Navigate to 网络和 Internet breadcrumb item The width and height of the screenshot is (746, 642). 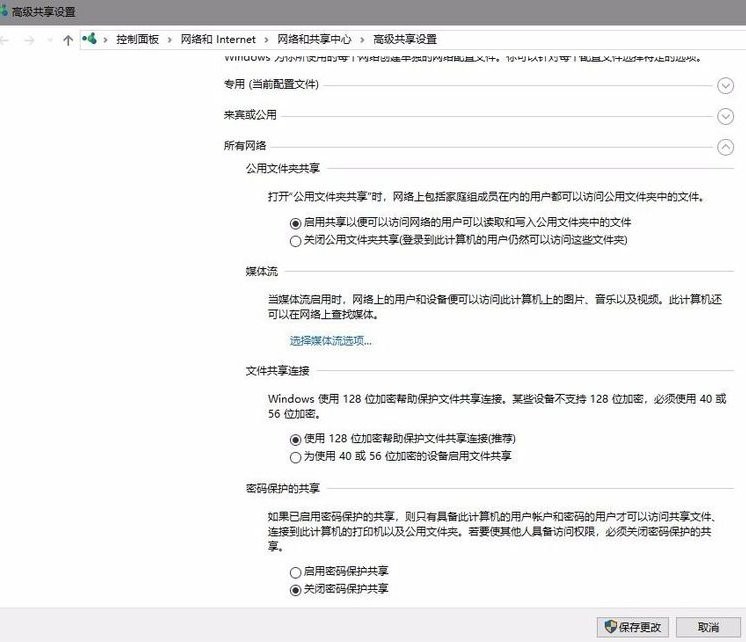coord(218,40)
